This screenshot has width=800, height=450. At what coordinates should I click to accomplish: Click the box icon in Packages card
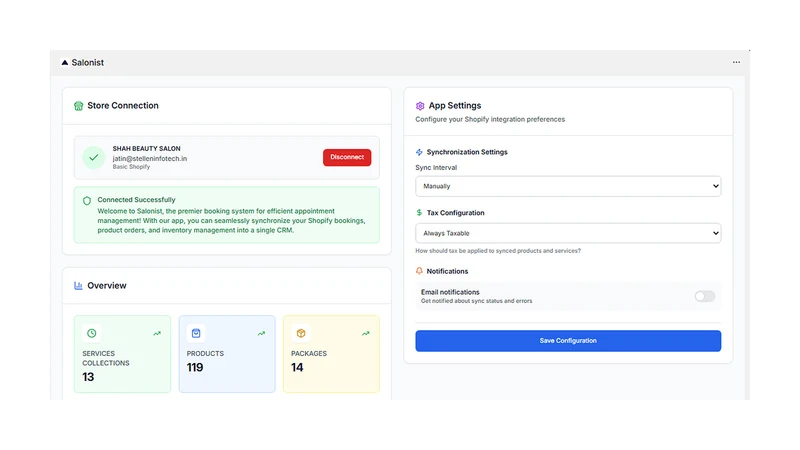pyautogui.click(x=301, y=333)
